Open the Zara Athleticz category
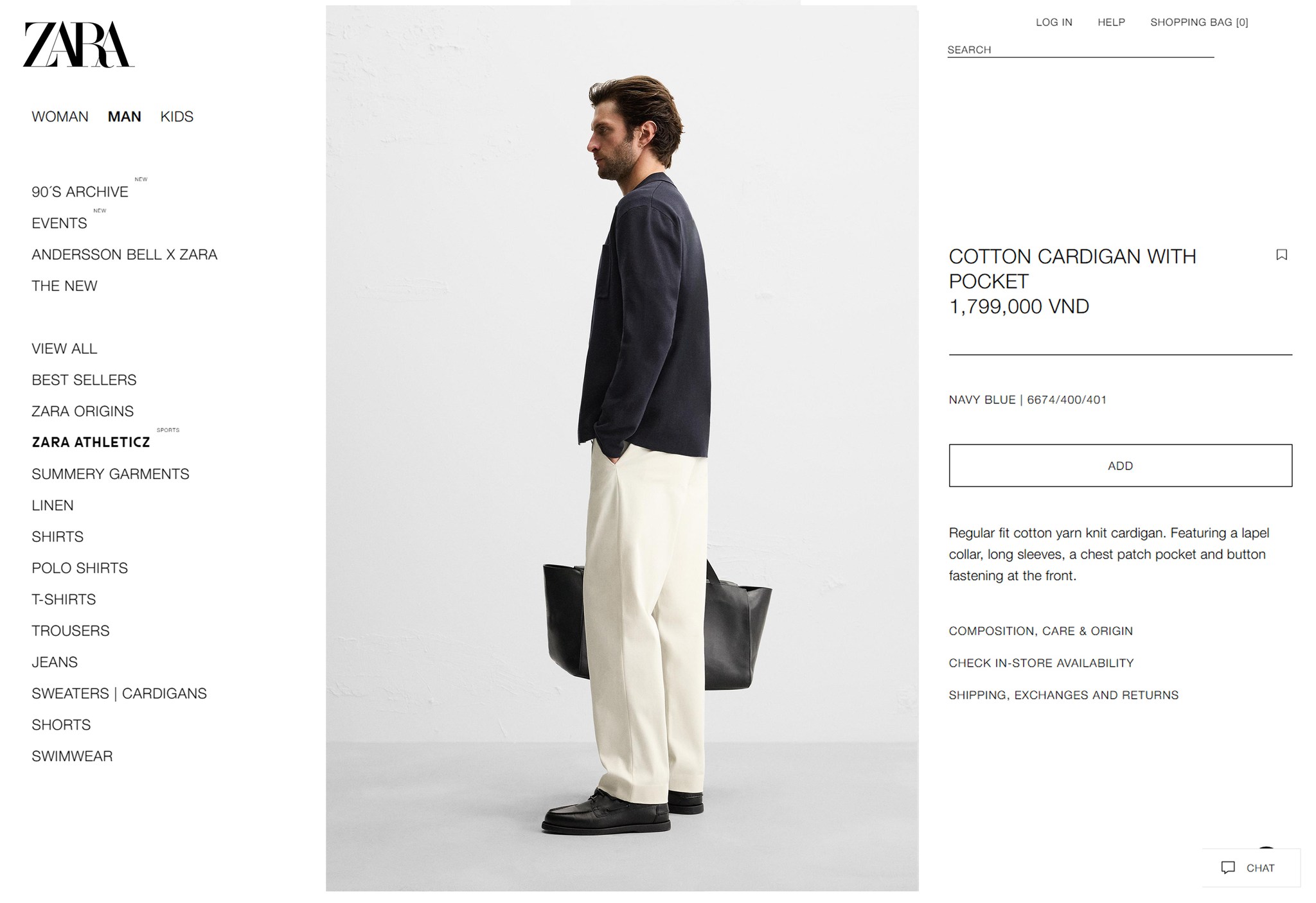 tap(91, 443)
